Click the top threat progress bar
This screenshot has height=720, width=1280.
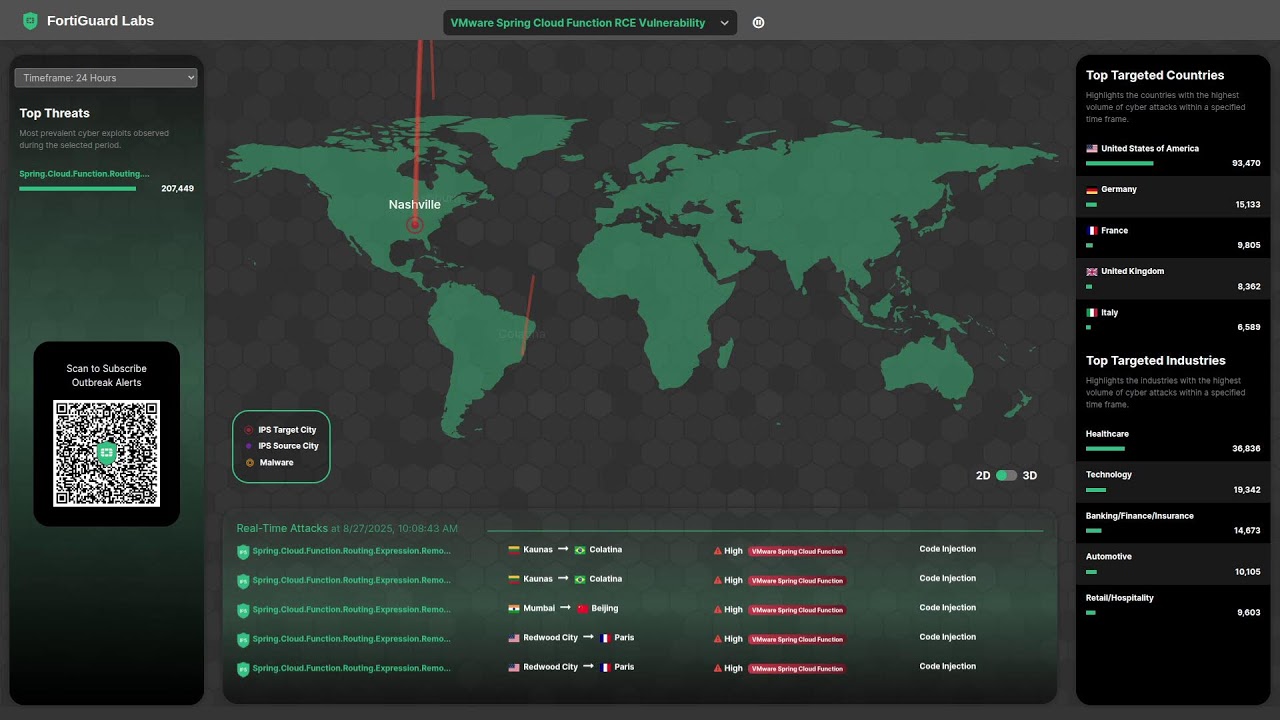coord(77,188)
